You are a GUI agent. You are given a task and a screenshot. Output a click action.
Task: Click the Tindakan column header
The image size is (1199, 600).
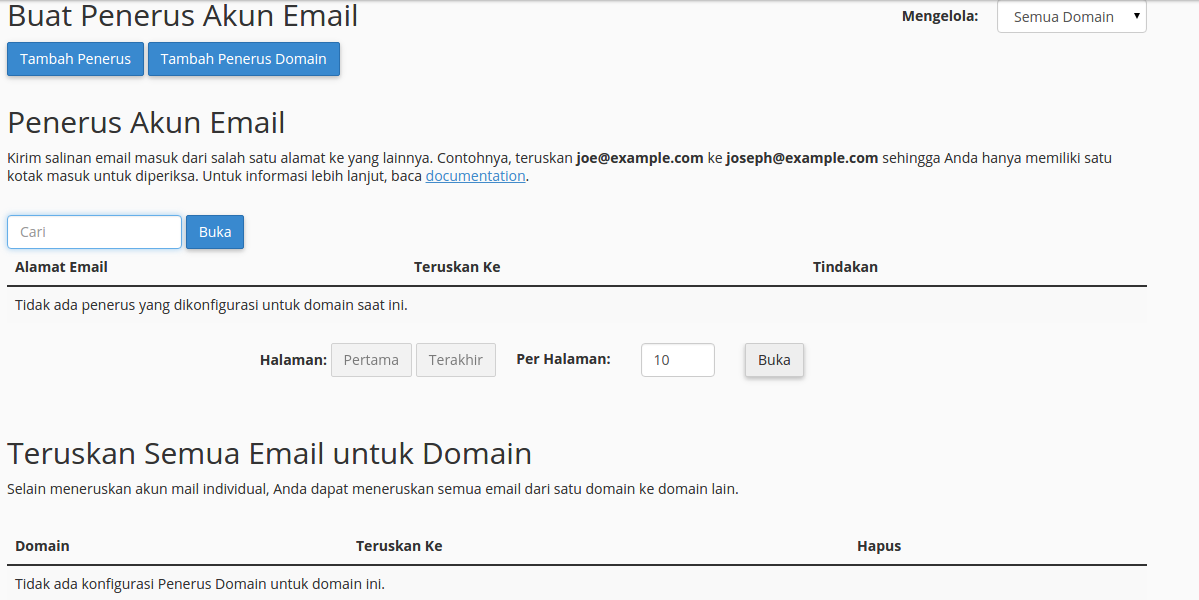click(x=845, y=267)
